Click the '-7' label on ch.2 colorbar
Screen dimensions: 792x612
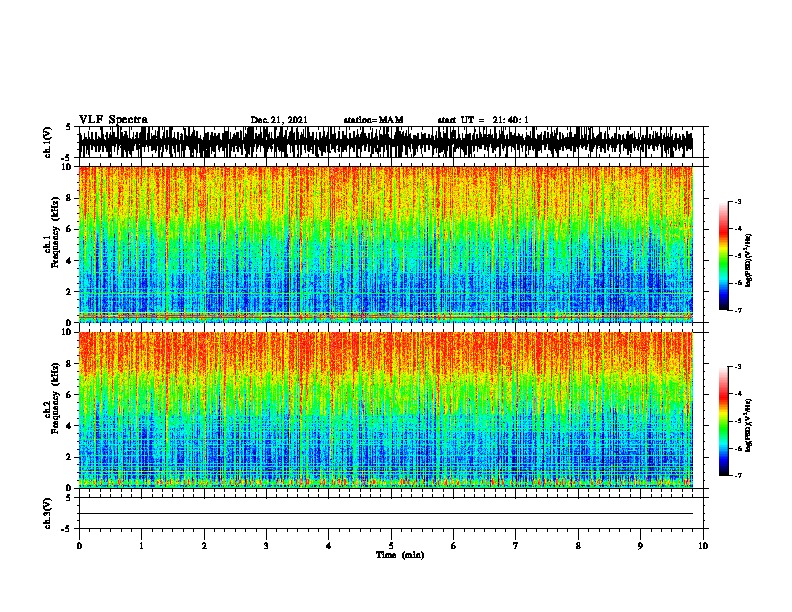coord(737,475)
